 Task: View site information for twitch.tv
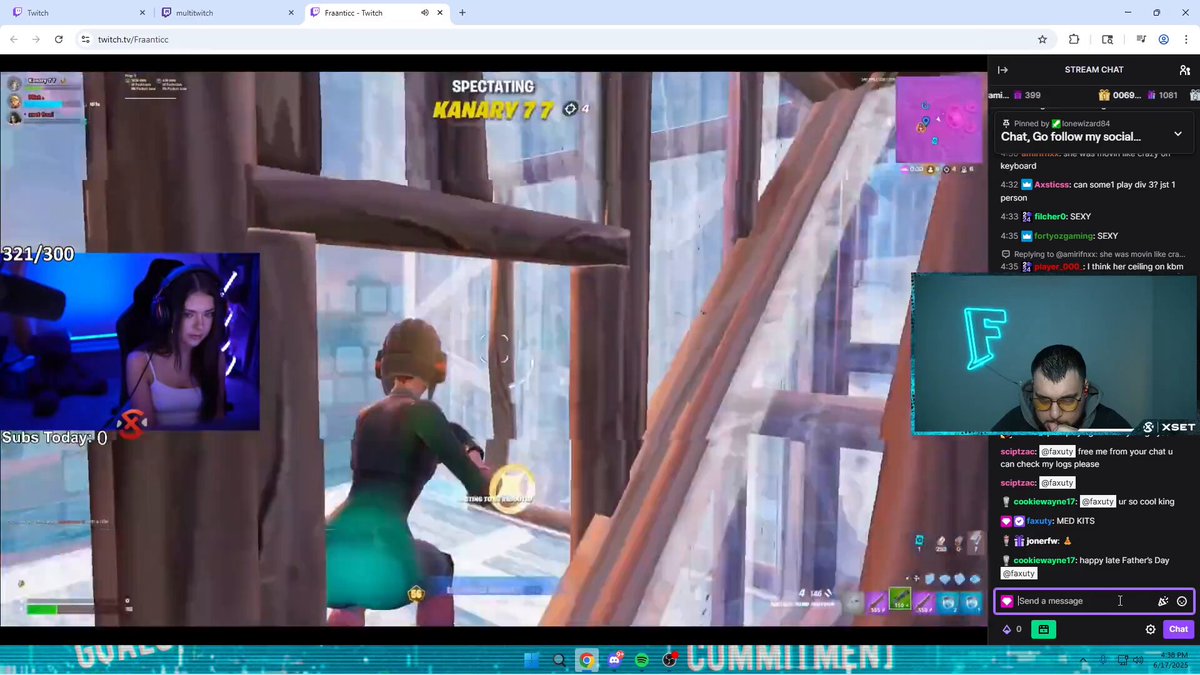pos(85,39)
